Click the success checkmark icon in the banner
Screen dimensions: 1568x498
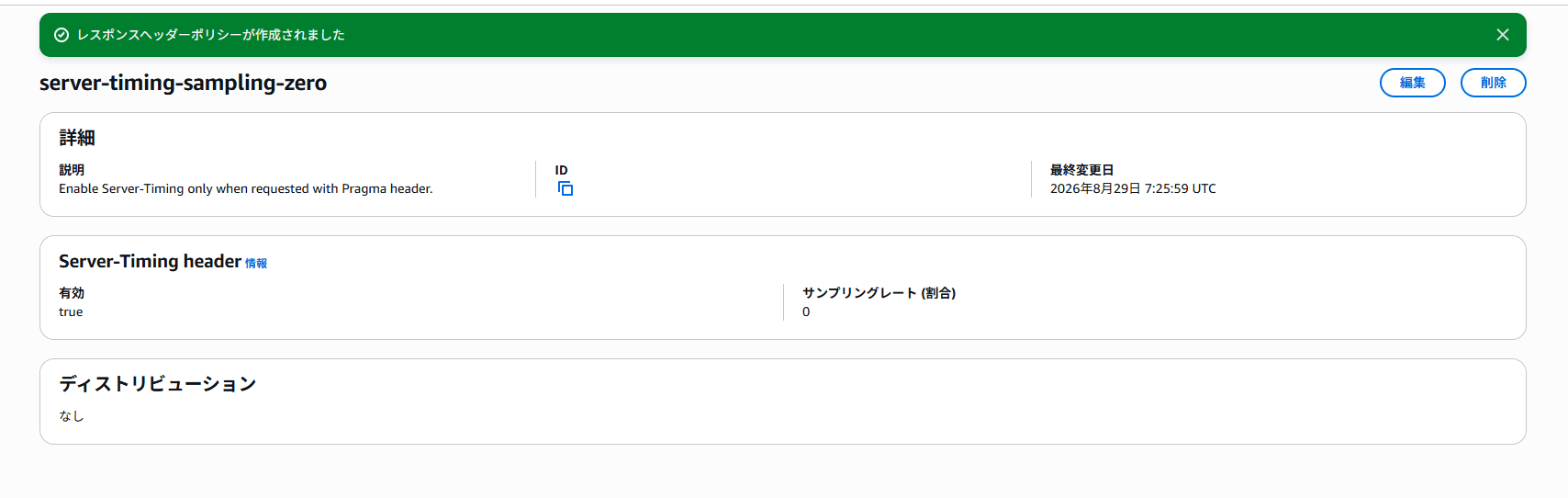pos(62,35)
